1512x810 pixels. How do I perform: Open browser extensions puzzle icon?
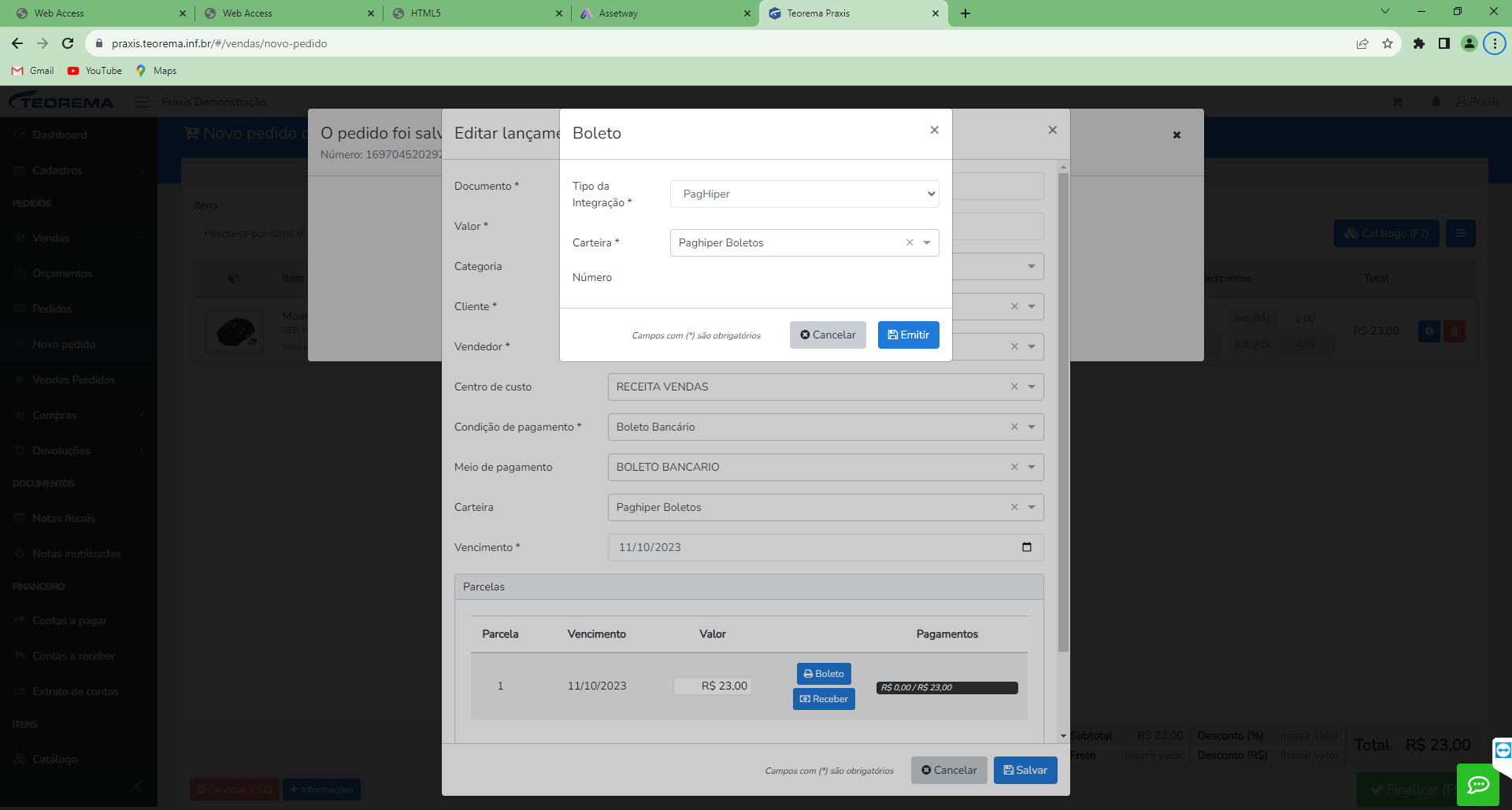(x=1419, y=43)
